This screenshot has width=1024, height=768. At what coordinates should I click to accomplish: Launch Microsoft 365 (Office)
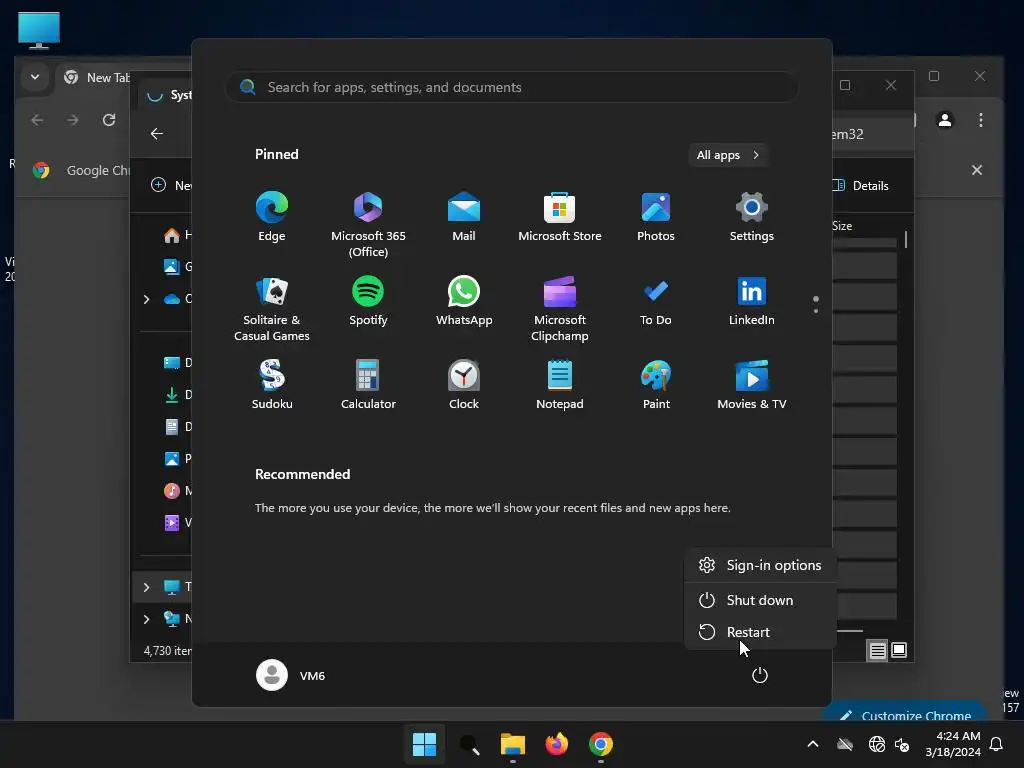tap(368, 224)
